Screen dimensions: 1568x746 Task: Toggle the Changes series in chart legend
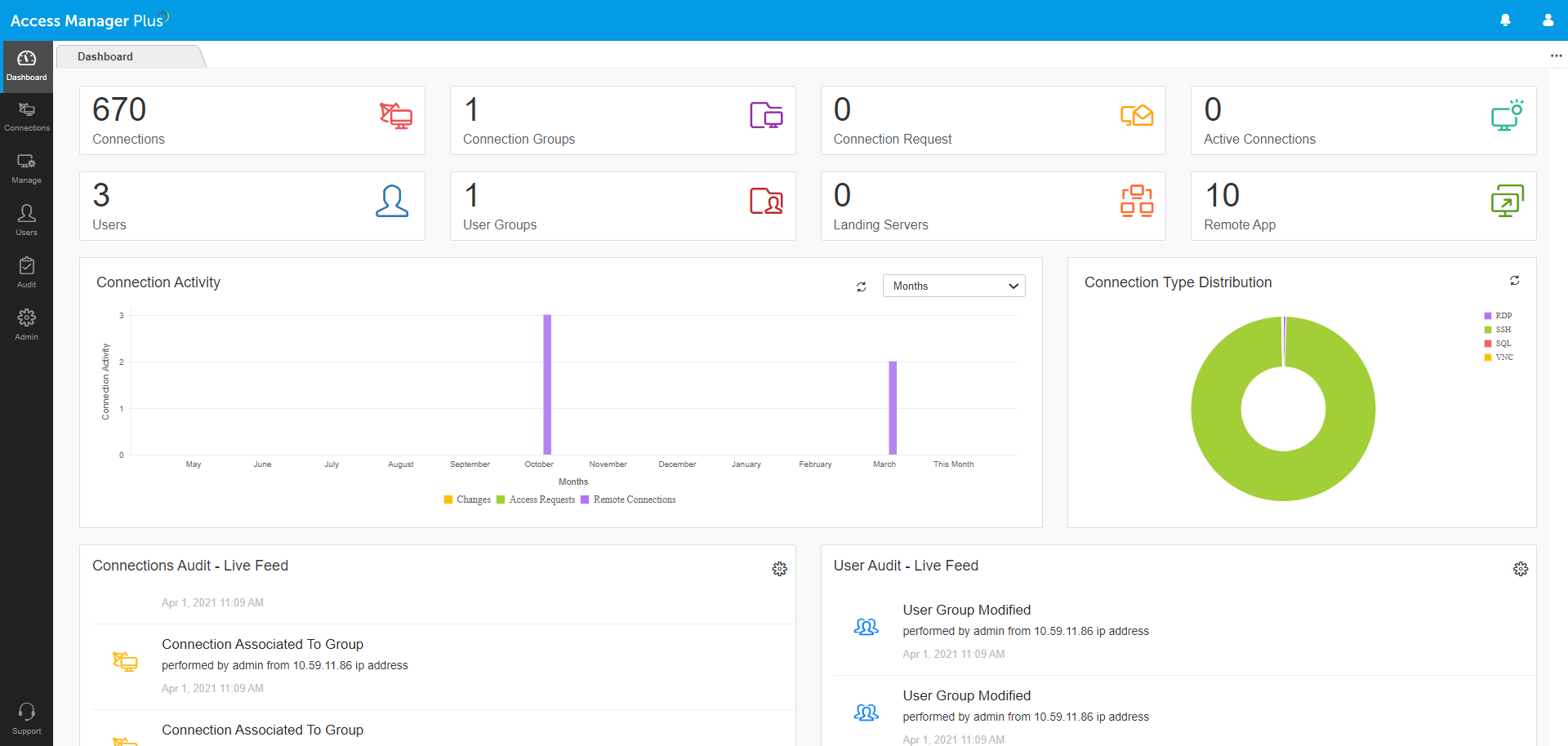(467, 500)
